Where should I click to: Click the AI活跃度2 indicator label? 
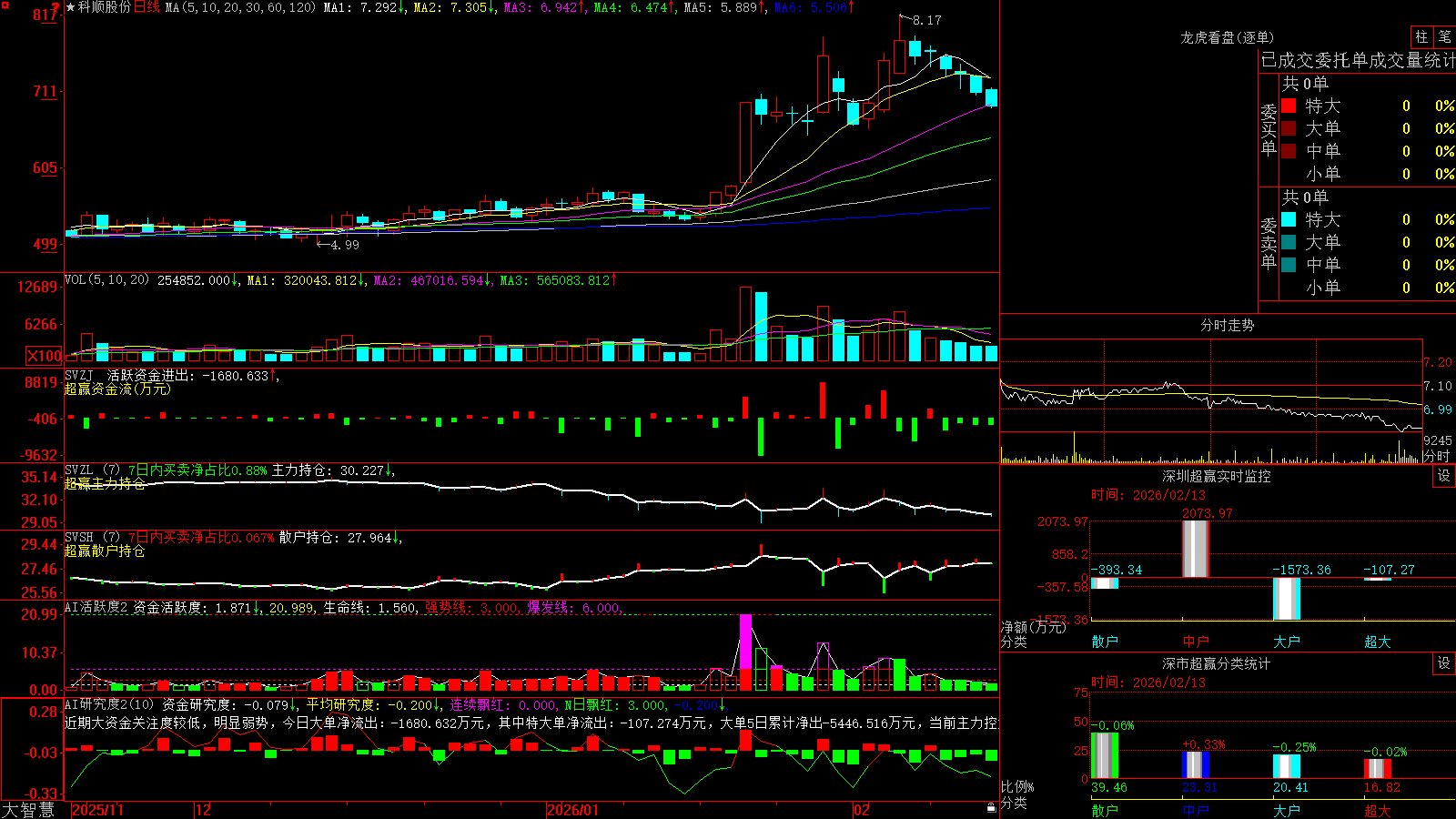96,608
